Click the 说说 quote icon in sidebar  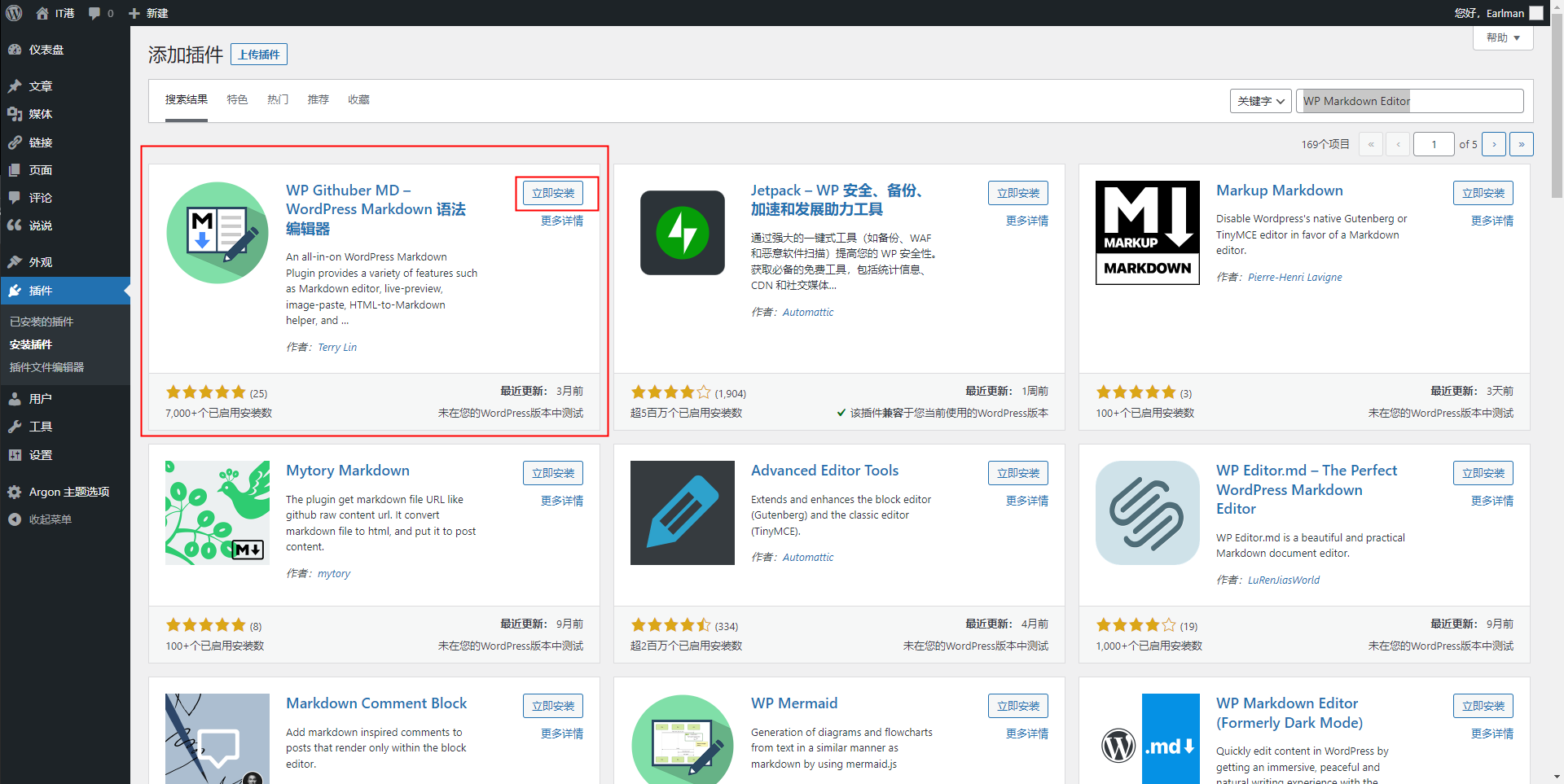pyautogui.click(x=15, y=226)
